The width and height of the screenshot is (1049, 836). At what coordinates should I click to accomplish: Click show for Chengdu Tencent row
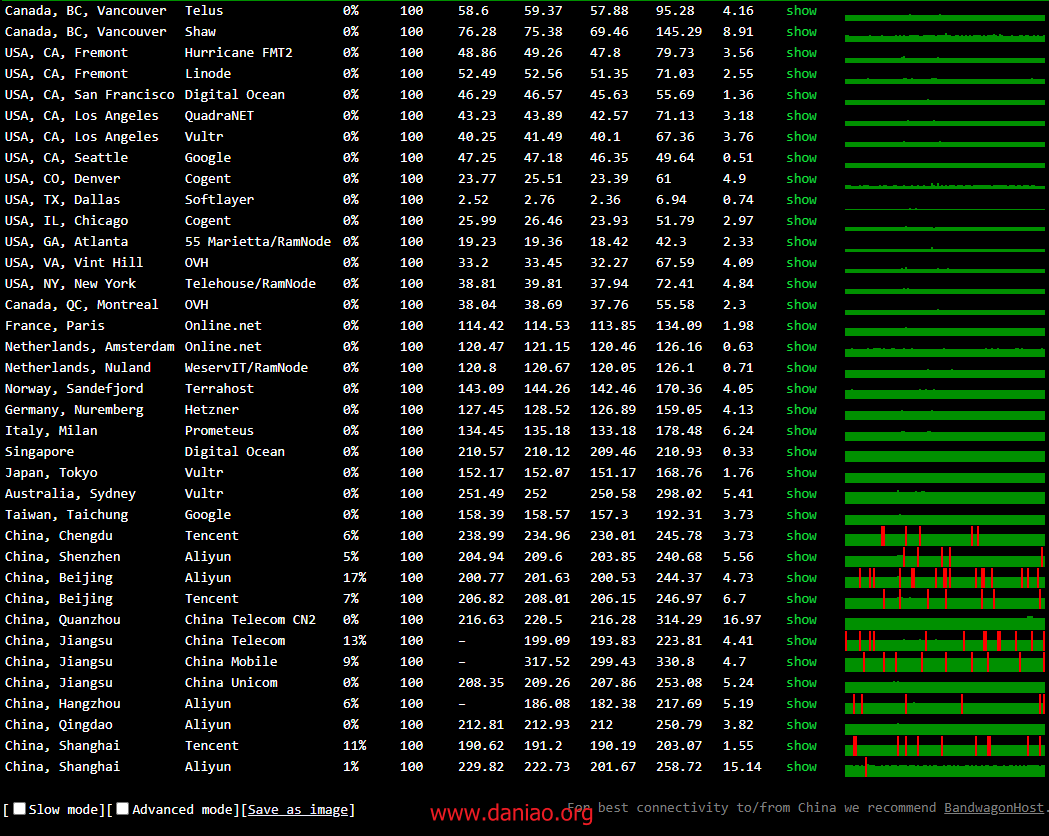pyautogui.click(x=801, y=535)
